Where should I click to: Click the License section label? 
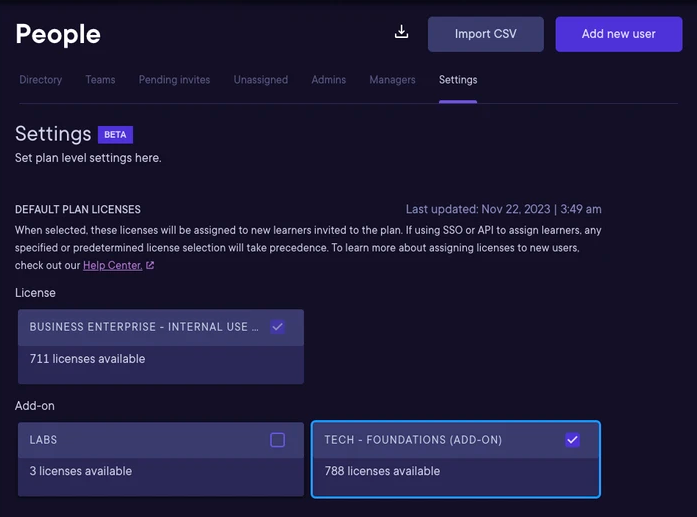pos(35,293)
